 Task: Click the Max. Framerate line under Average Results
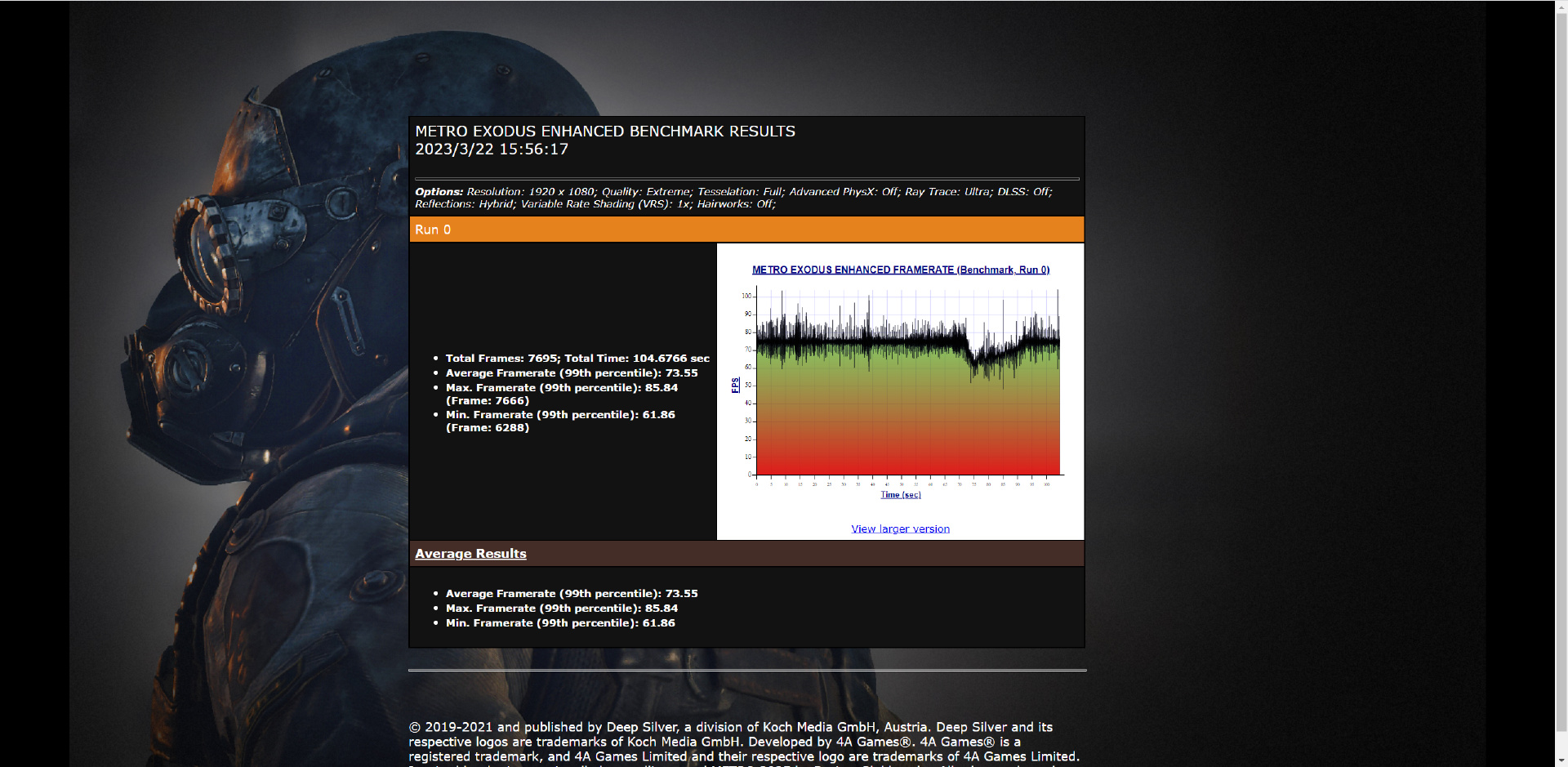click(x=562, y=609)
